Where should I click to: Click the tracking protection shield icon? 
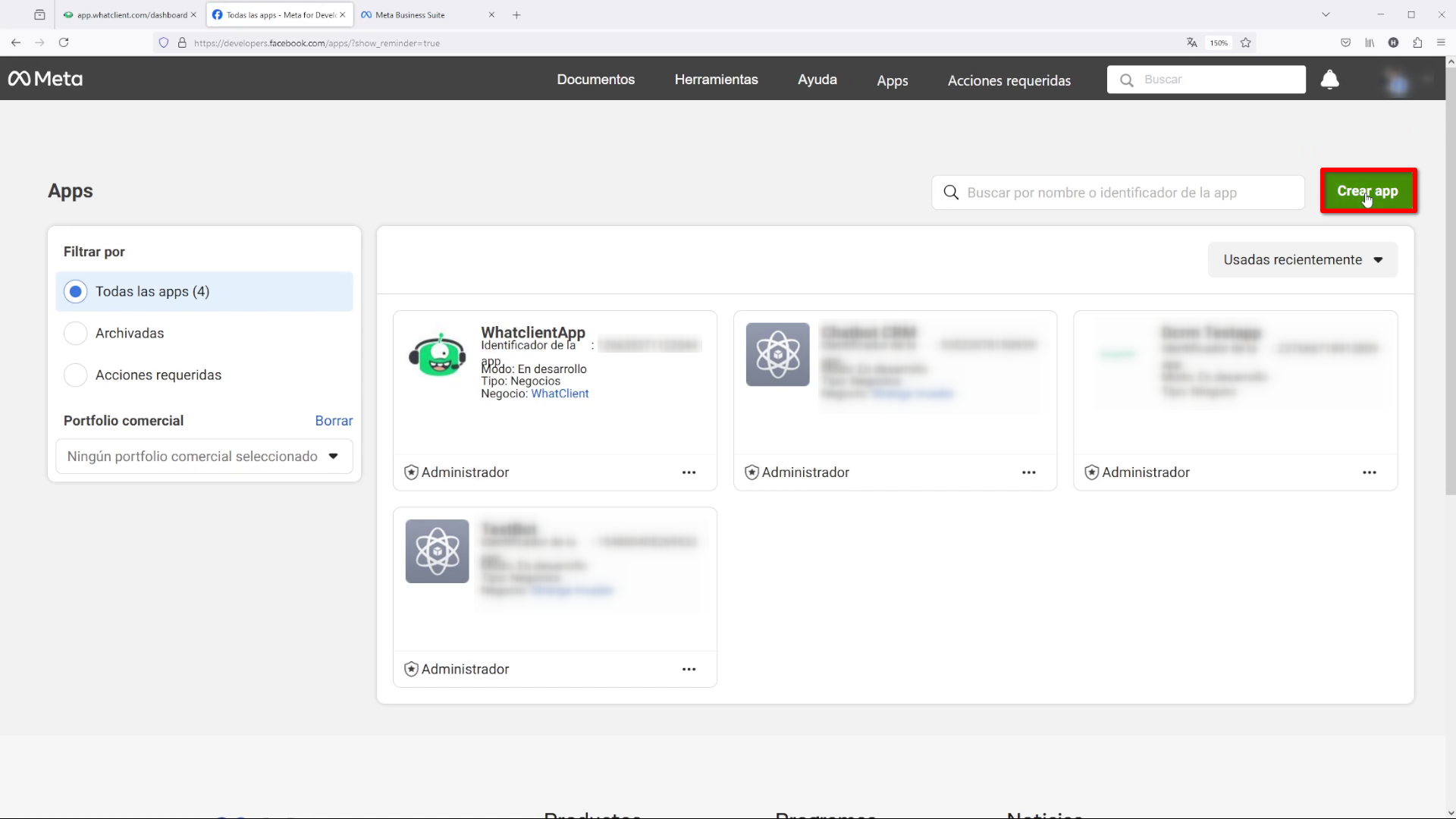pyautogui.click(x=163, y=42)
